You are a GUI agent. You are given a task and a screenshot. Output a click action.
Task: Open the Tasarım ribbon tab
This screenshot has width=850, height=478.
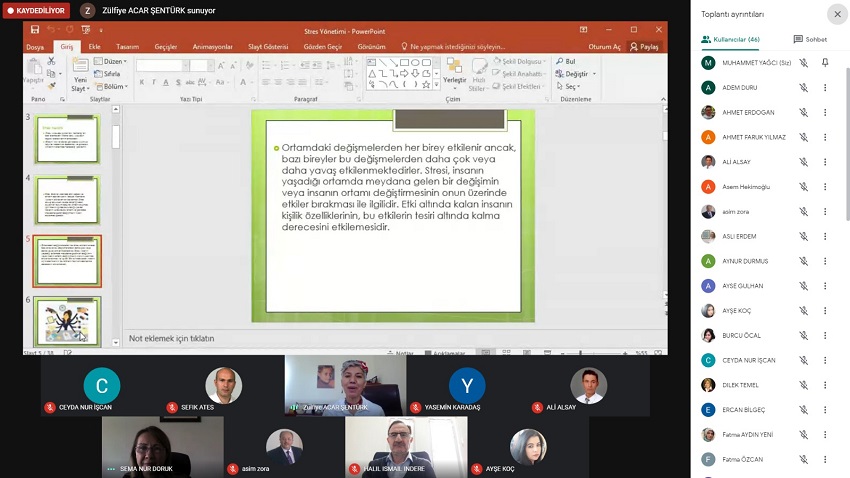click(x=127, y=47)
